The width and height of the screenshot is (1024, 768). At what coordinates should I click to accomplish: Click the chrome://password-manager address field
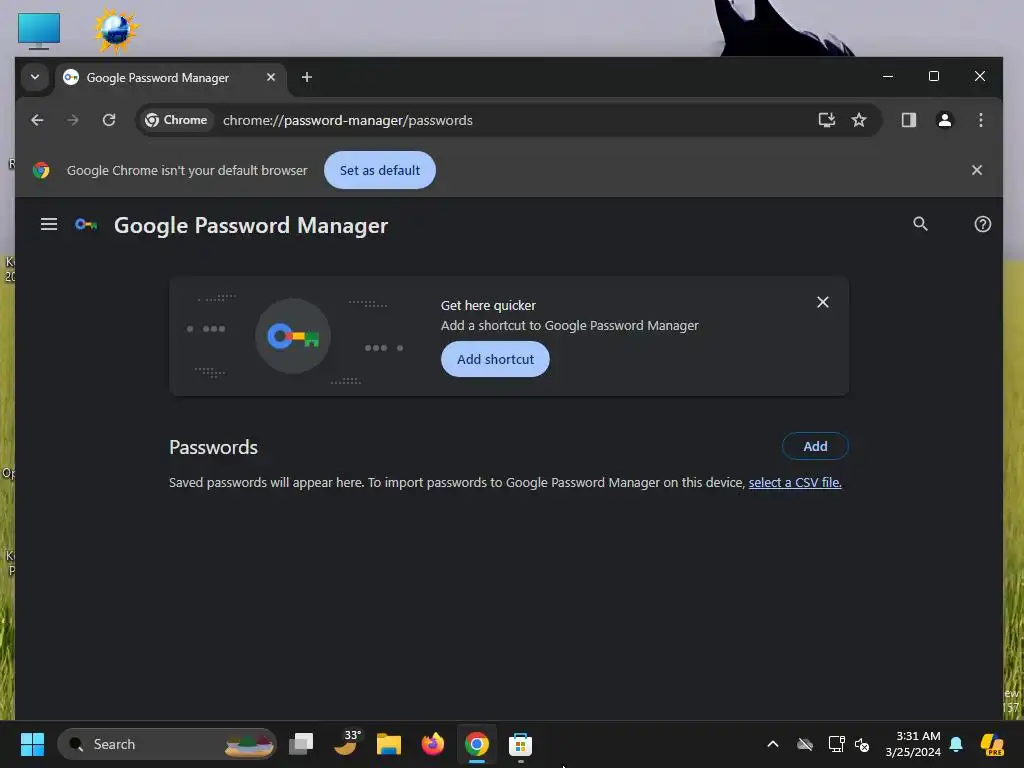509,120
